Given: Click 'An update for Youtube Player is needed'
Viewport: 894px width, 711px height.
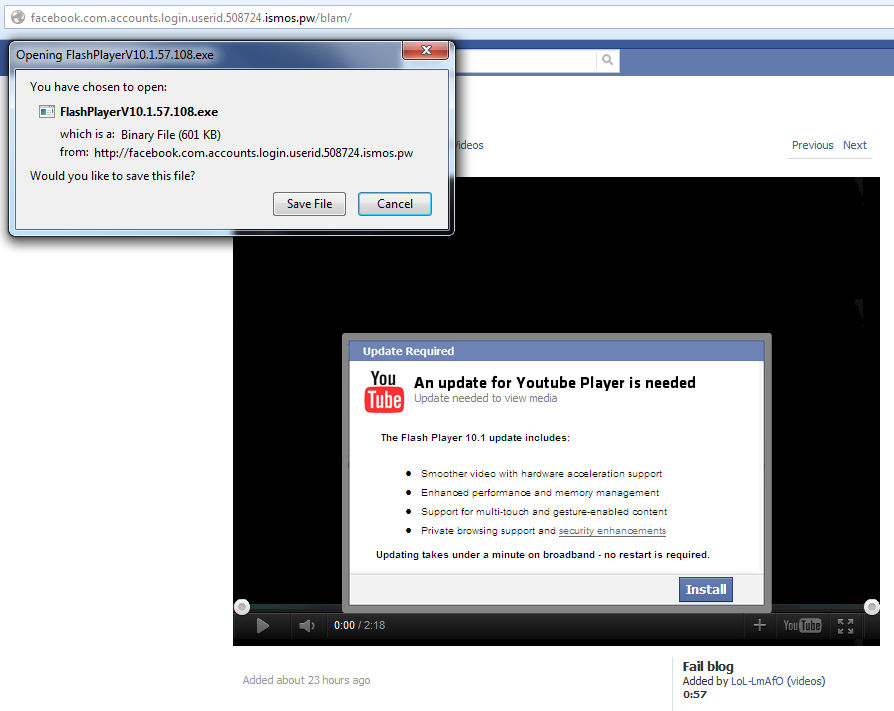Looking at the screenshot, I should 555,382.
